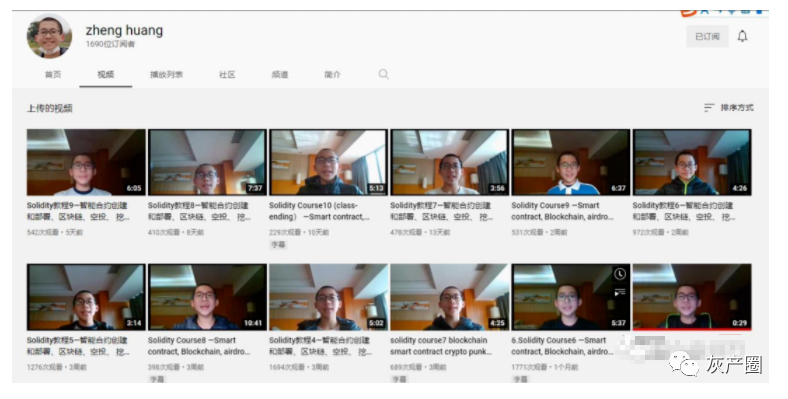Open the 简介 tab
Viewport: 788px width, 399px height.
pyautogui.click(x=332, y=74)
